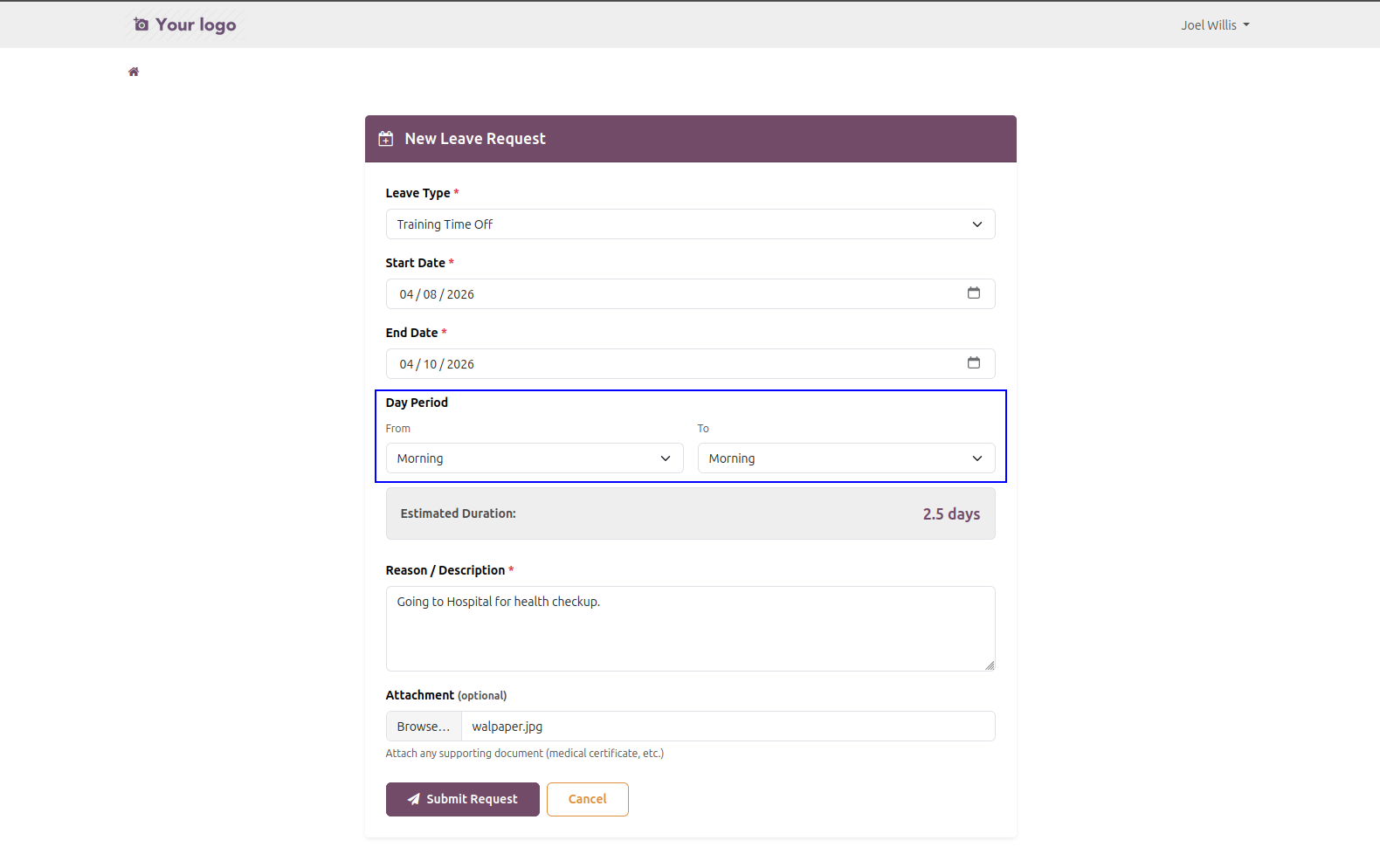Click the home breadcrumb icon

coord(134,72)
